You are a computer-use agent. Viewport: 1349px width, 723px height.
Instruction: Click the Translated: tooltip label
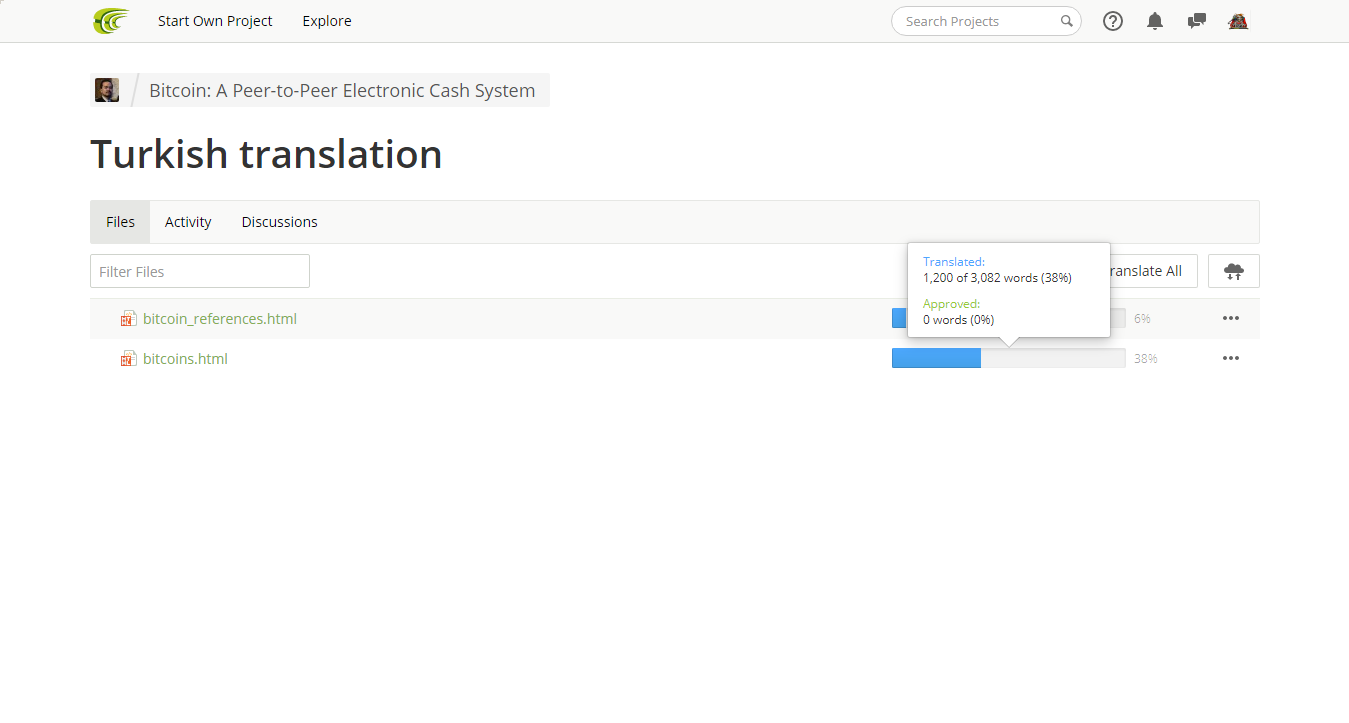(954, 262)
